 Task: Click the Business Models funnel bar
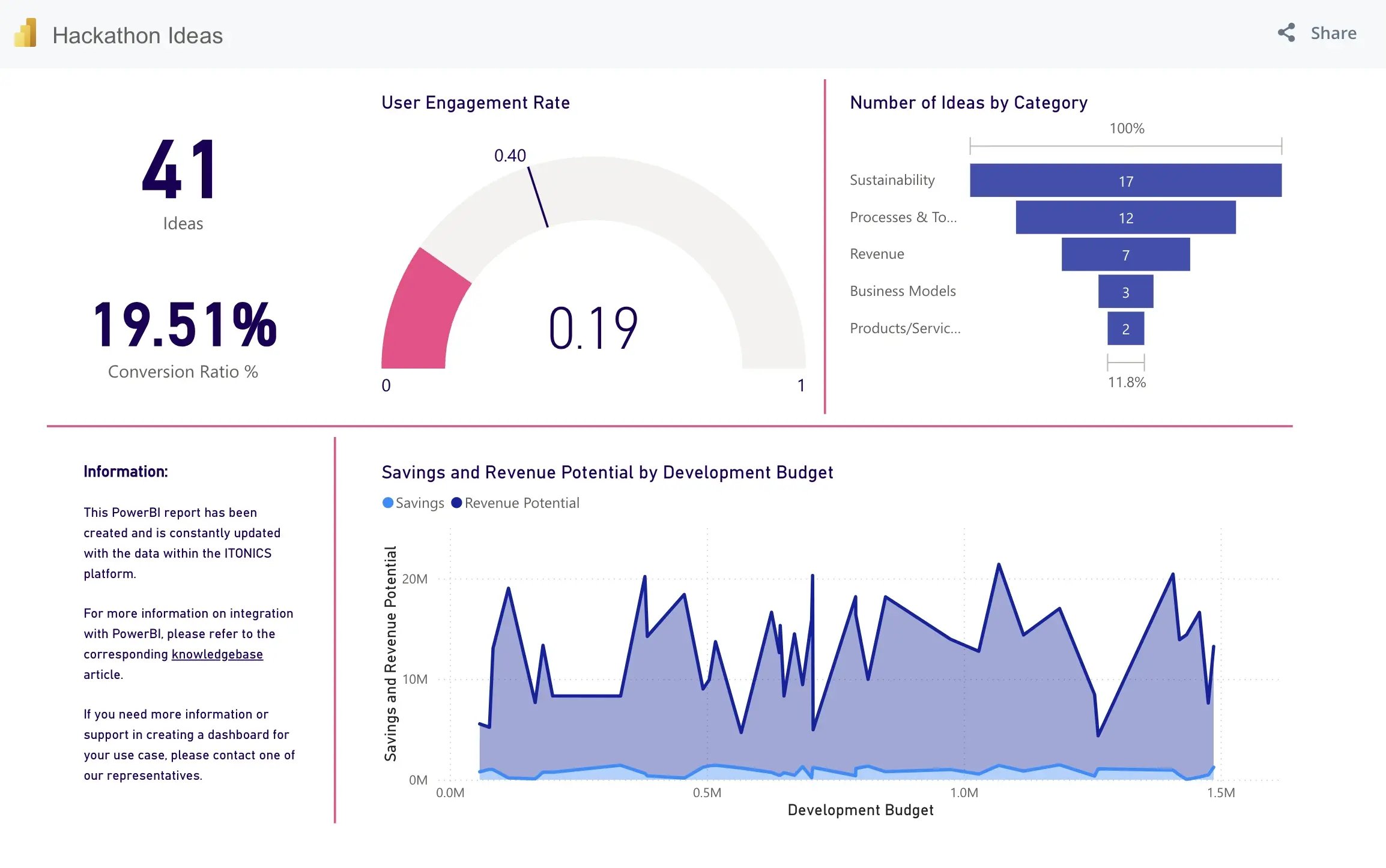click(1125, 291)
